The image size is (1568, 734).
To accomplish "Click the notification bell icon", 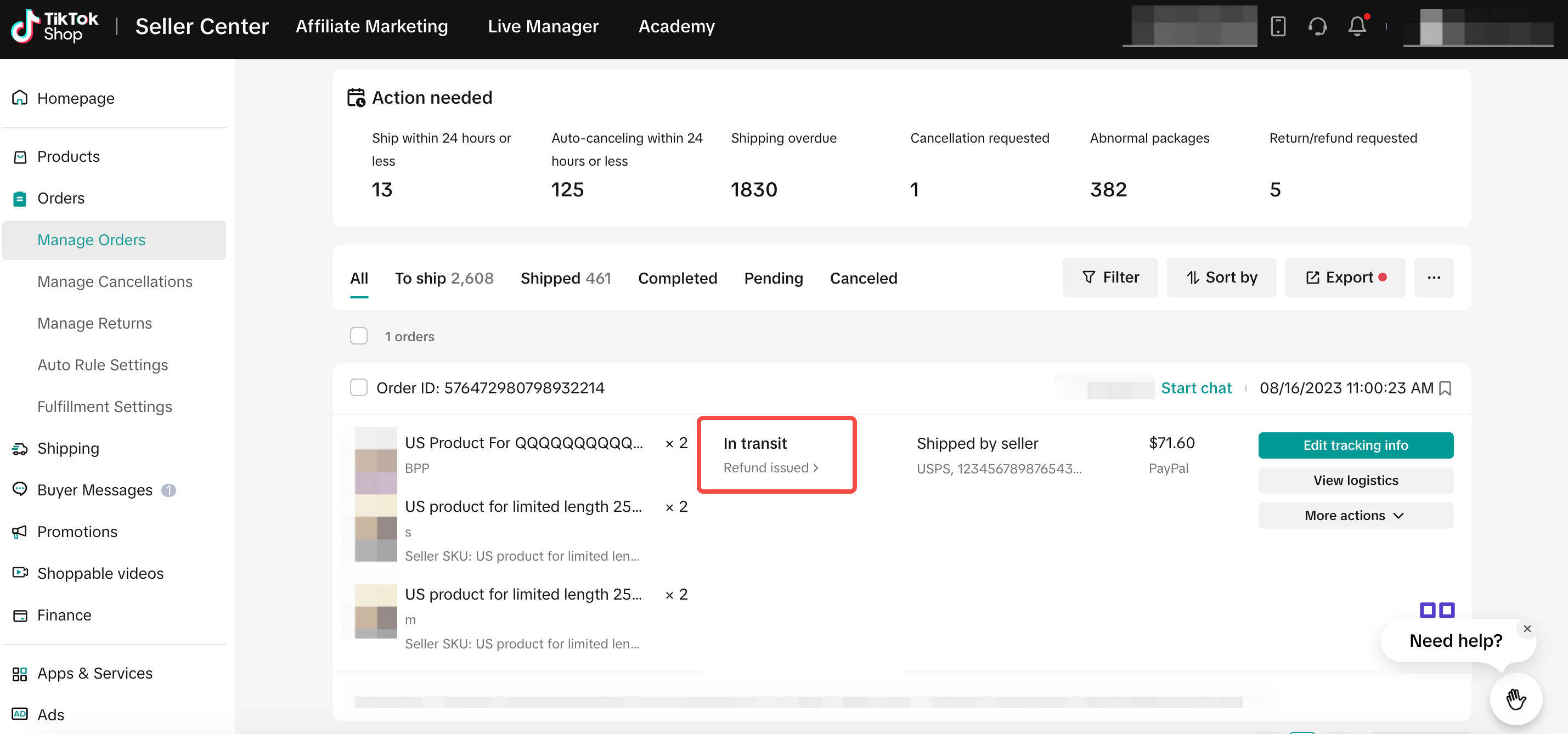I will coord(1357,26).
